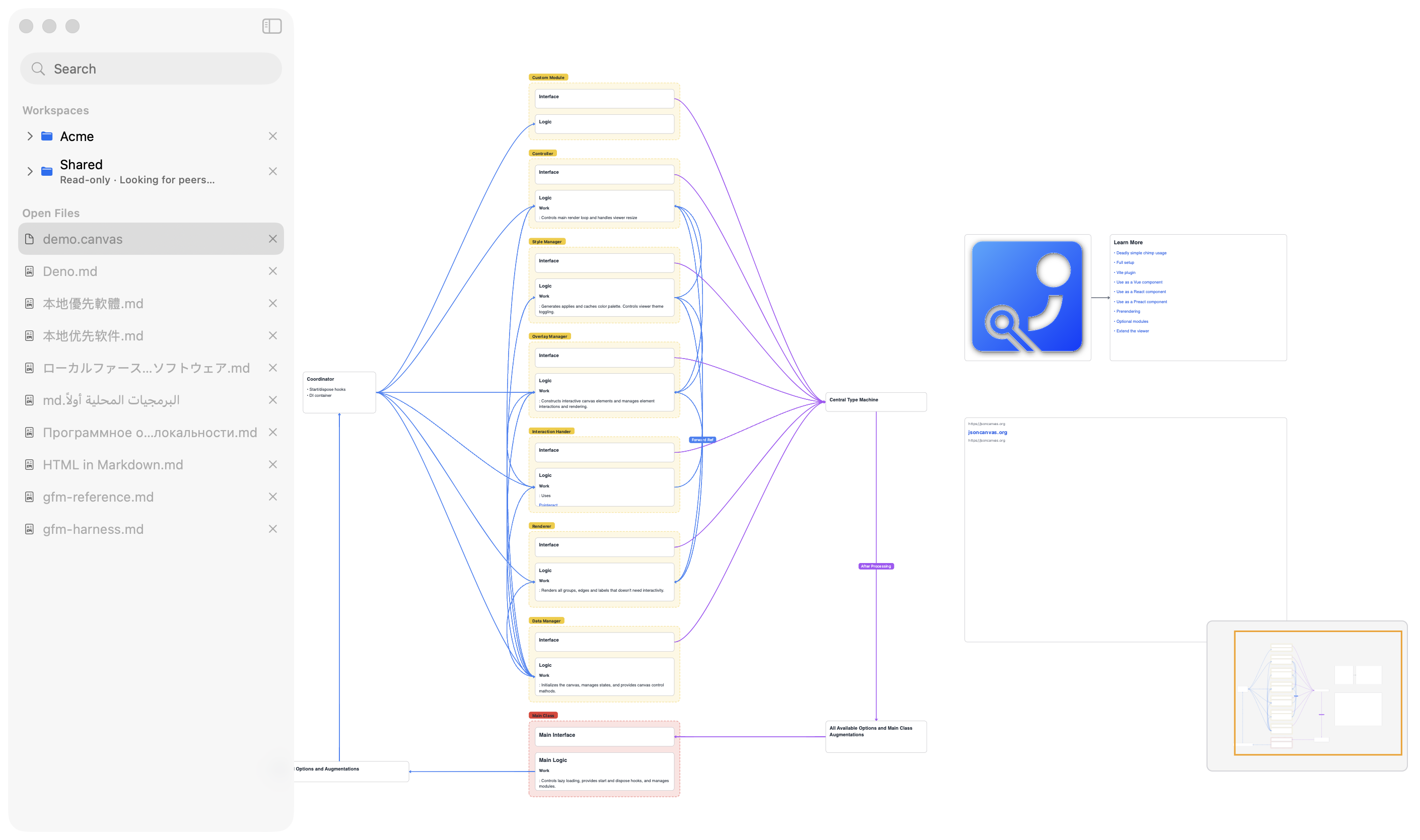This screenshot has height=840, width=1420.
Task: Click the 'Forward Ref' edge label
Action: point(702,440)
